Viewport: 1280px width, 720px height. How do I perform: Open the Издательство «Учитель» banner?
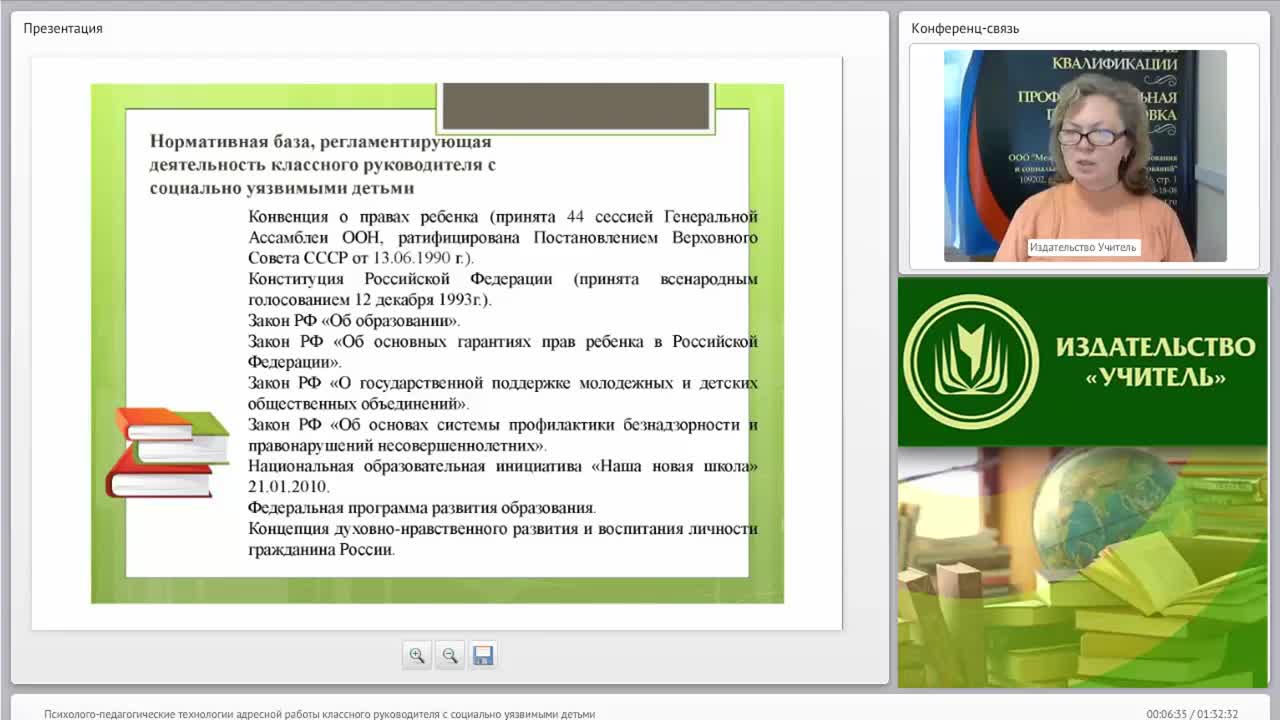point(1083,362)
